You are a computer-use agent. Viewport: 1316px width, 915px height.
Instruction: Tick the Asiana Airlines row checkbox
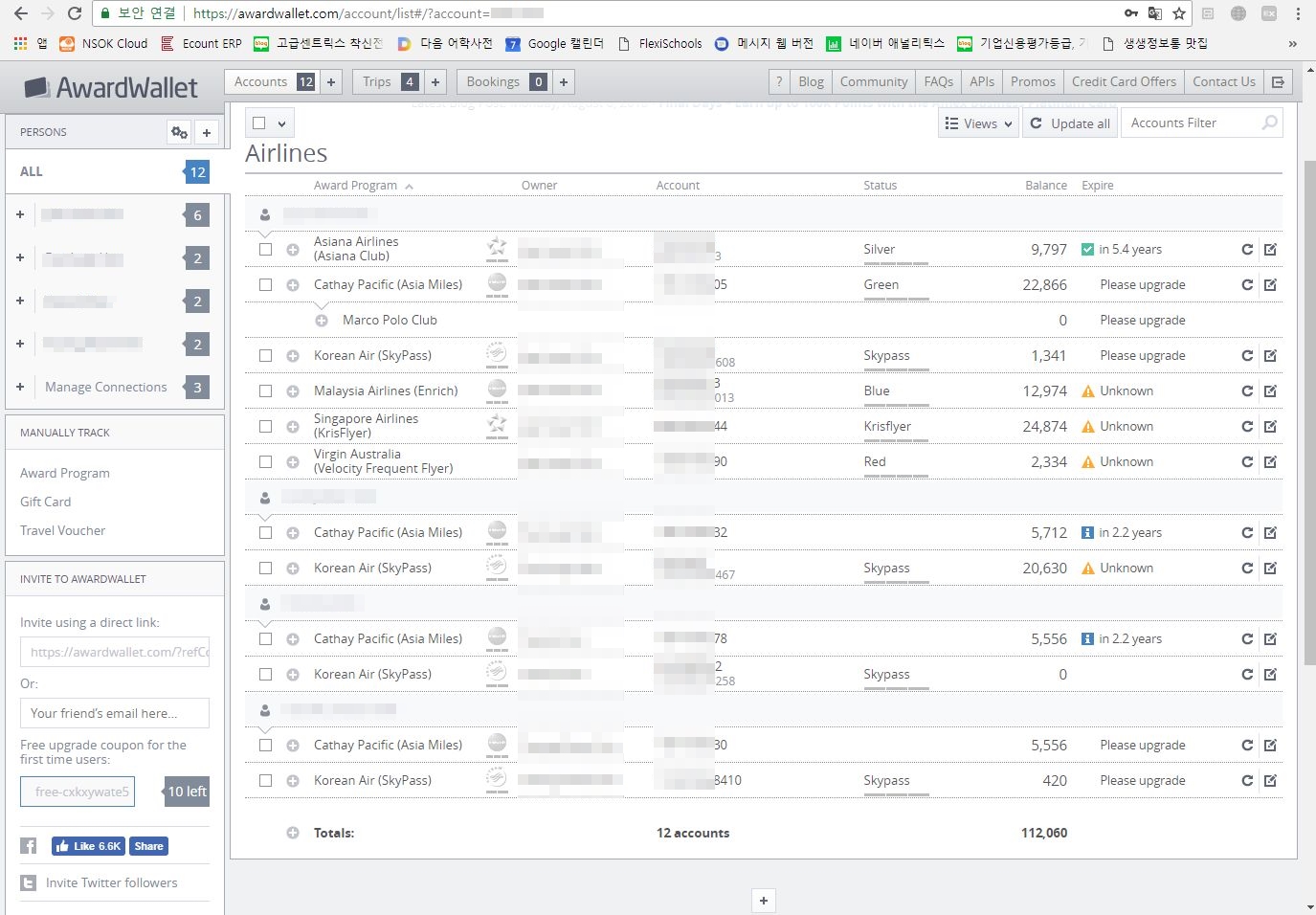266,249
